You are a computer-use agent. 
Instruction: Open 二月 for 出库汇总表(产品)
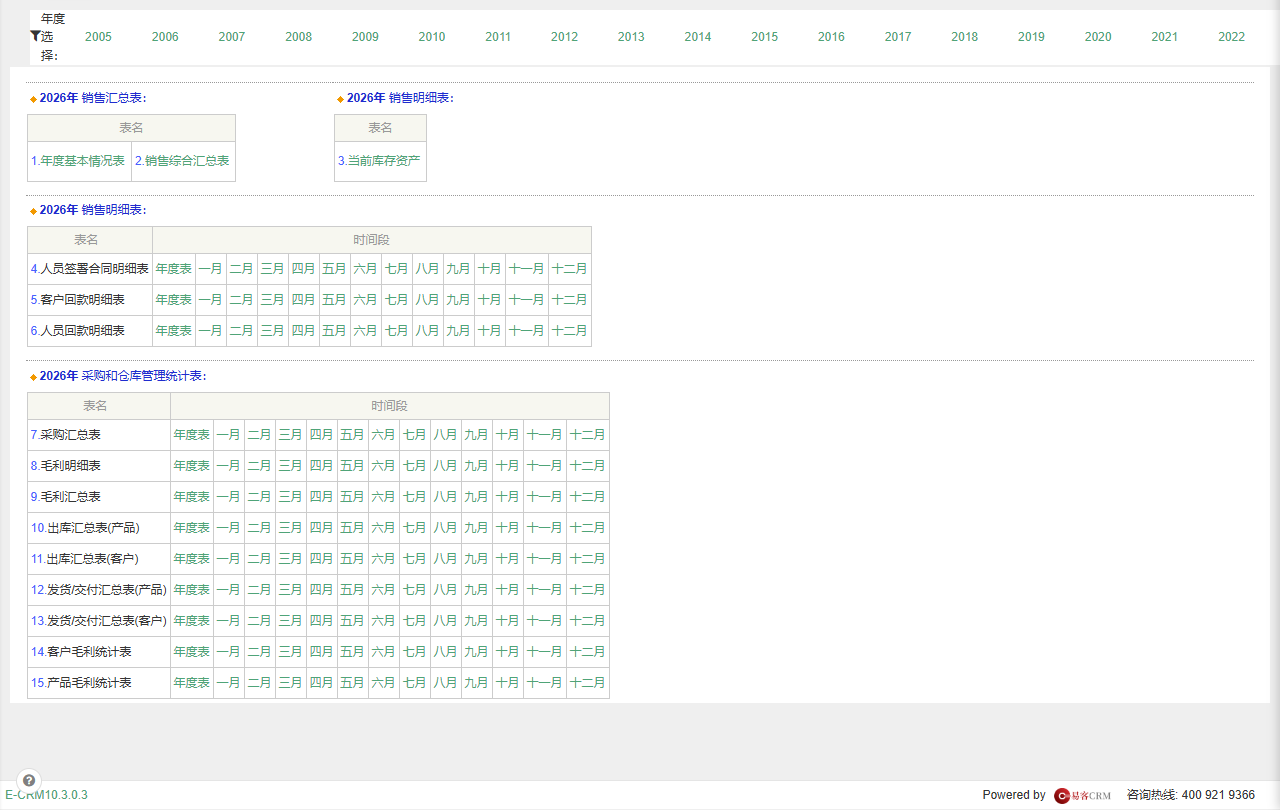pyautogui.click(x=260, y=528)
